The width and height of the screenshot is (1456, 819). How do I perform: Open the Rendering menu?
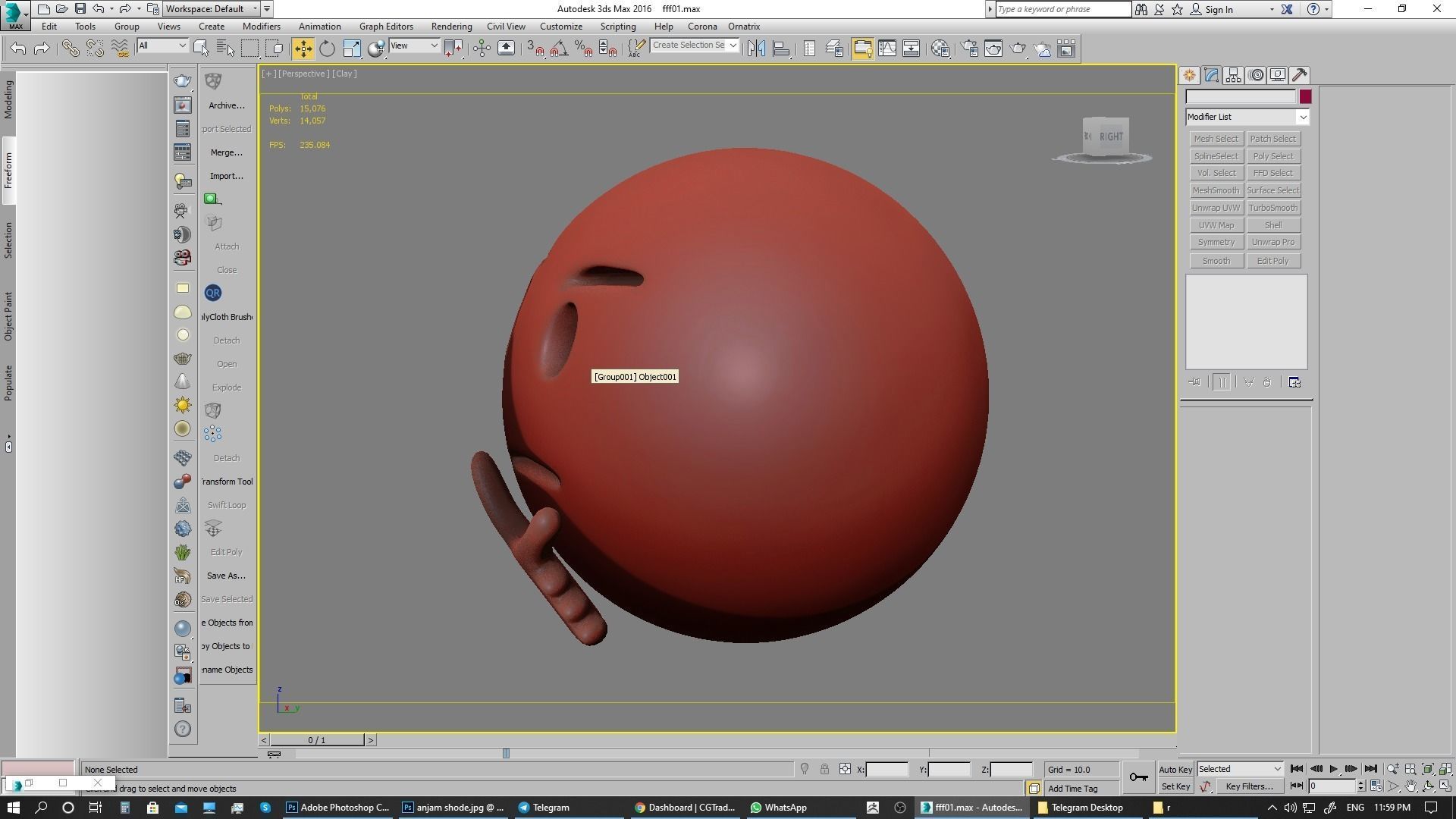click(x=451, y=27)
